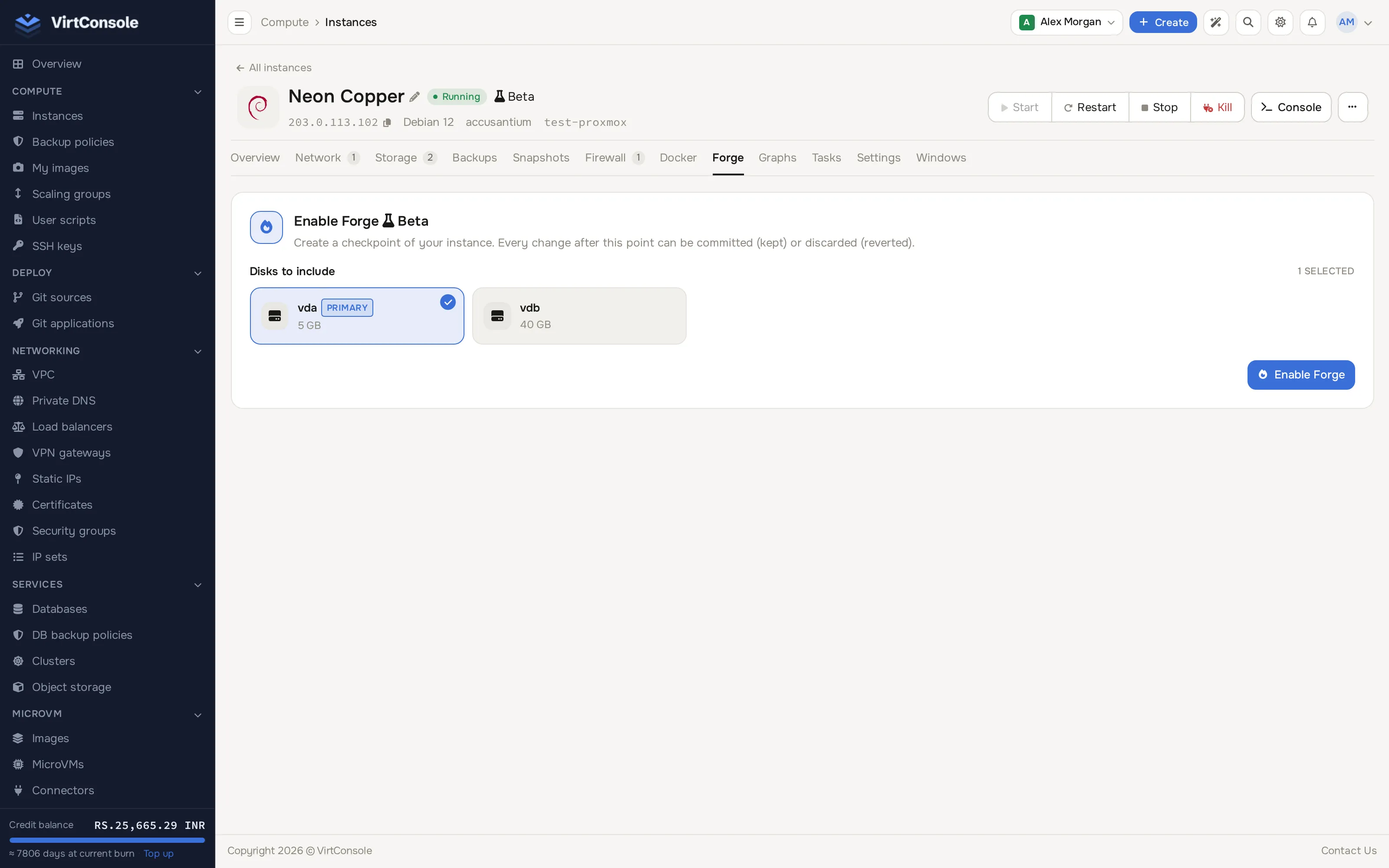Open settings gear icon in top bar
This screenshot has width=1389, height=868.
click(1280, 23)
